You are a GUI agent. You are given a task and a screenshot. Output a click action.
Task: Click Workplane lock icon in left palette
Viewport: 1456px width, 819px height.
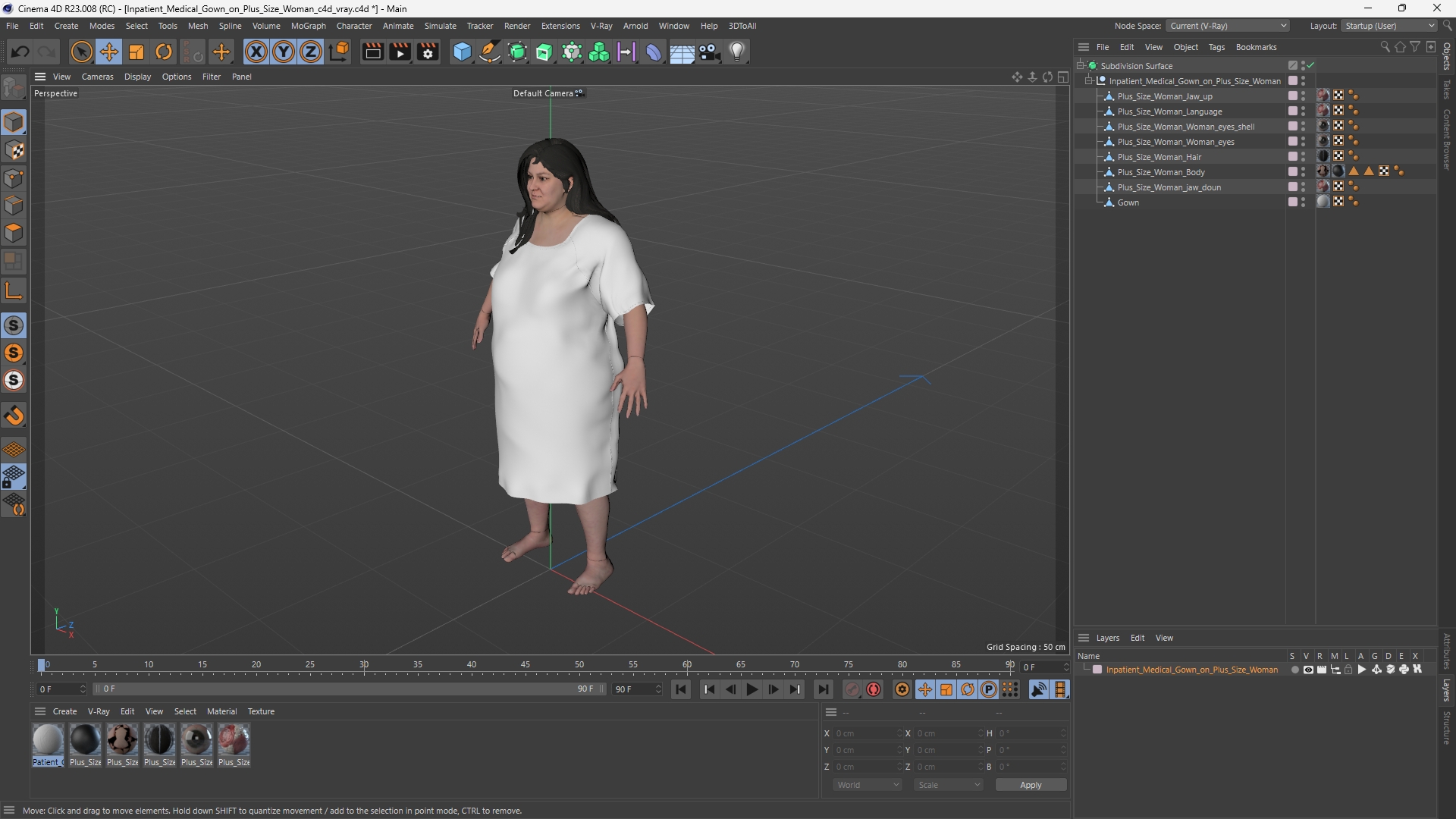(x=14, y=477)
